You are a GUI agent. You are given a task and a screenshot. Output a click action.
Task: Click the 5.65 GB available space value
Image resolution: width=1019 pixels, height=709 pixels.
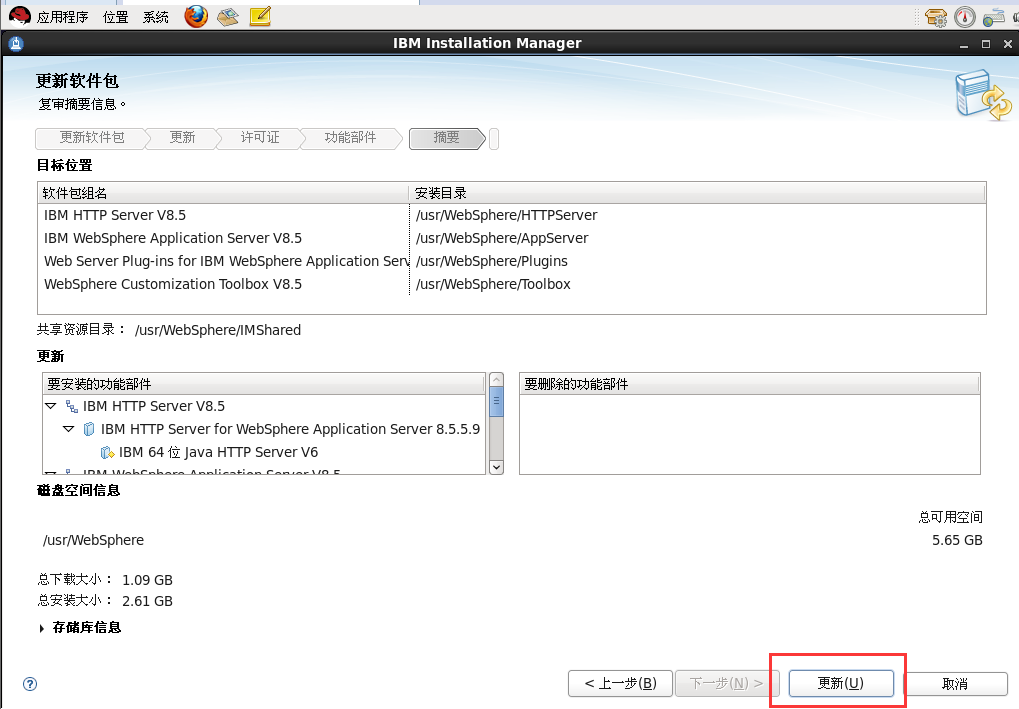(x=957, y=541)
